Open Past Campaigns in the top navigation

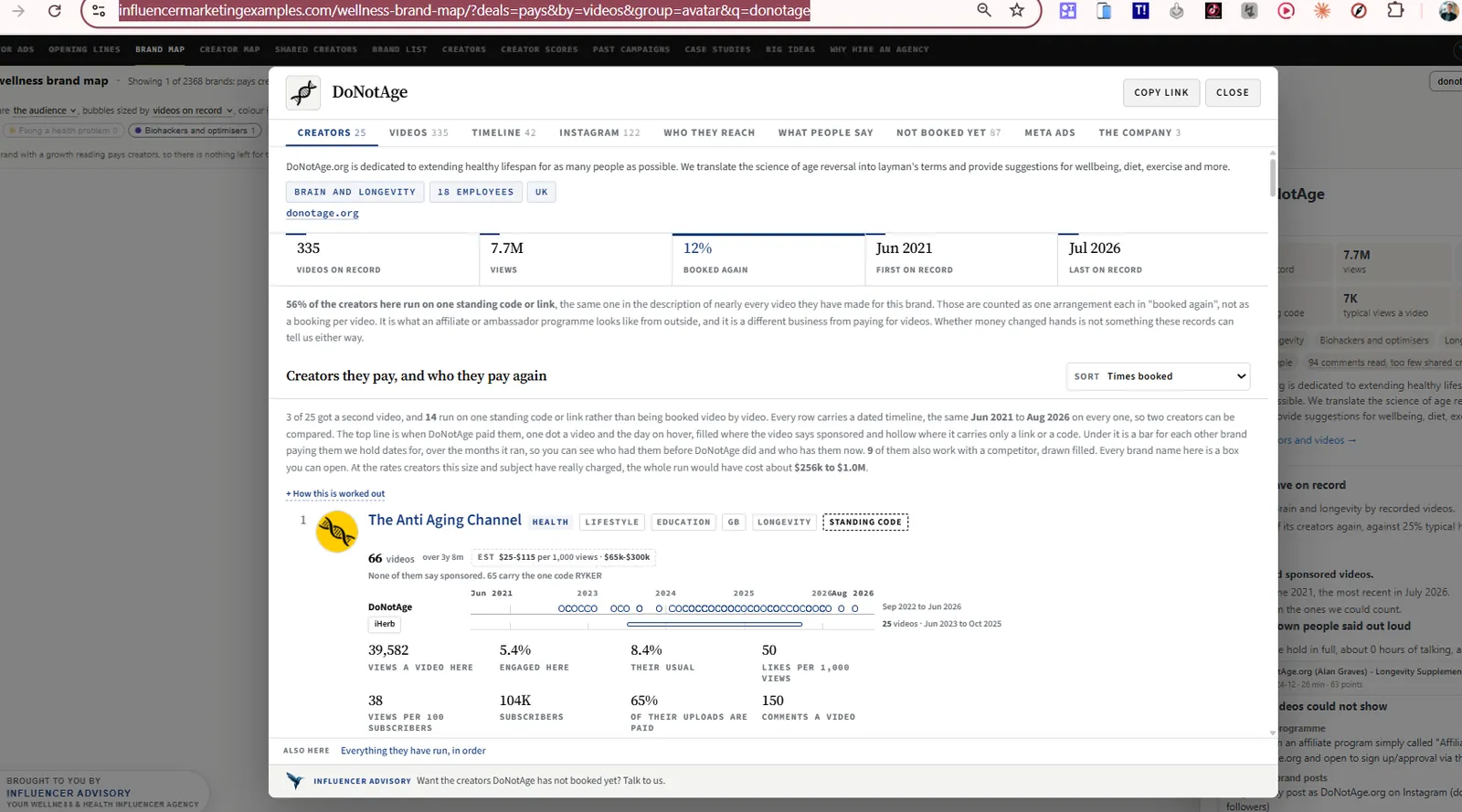pos(631,49)
